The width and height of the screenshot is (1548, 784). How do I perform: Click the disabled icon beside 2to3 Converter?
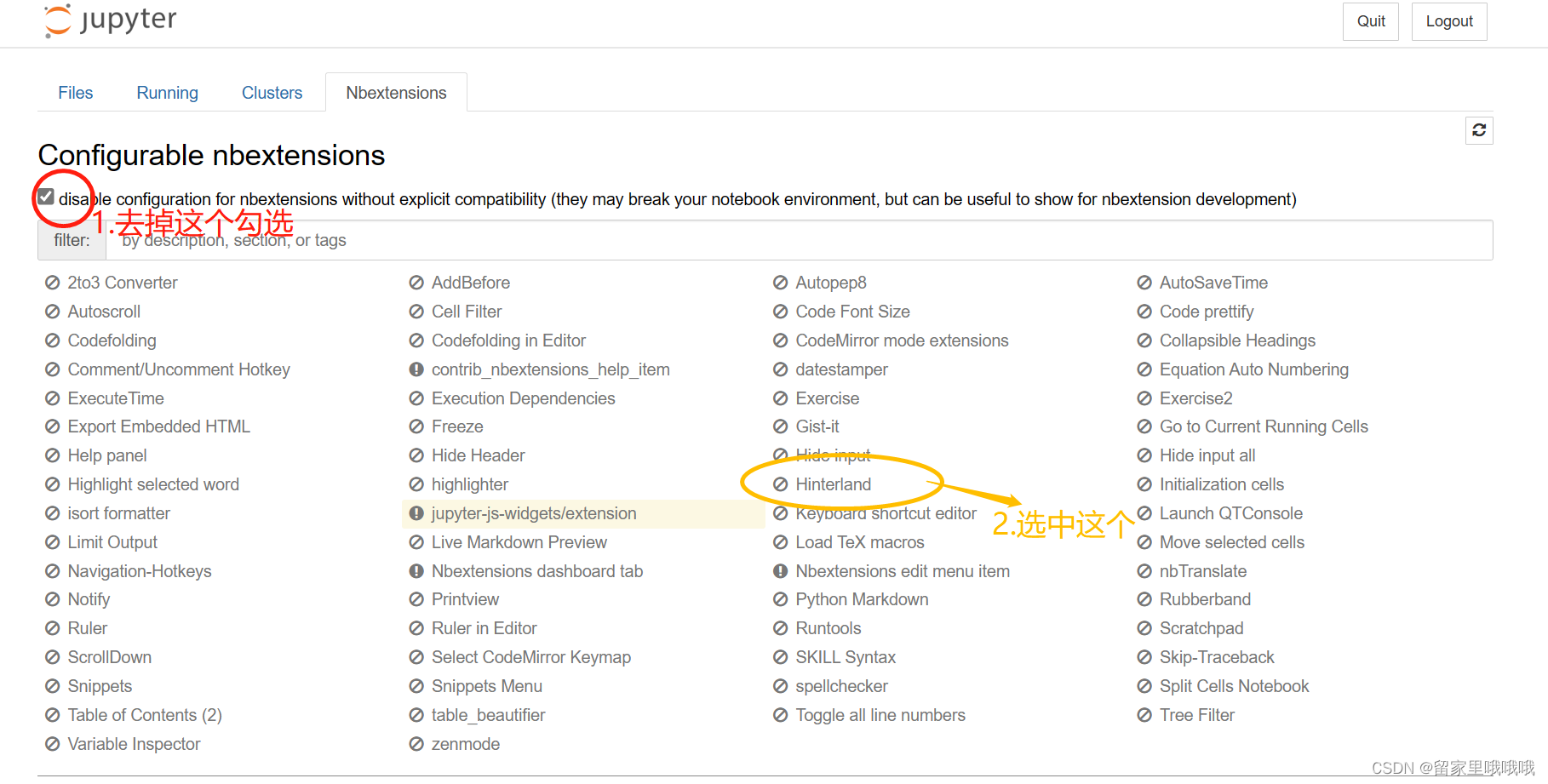[53, 283]
